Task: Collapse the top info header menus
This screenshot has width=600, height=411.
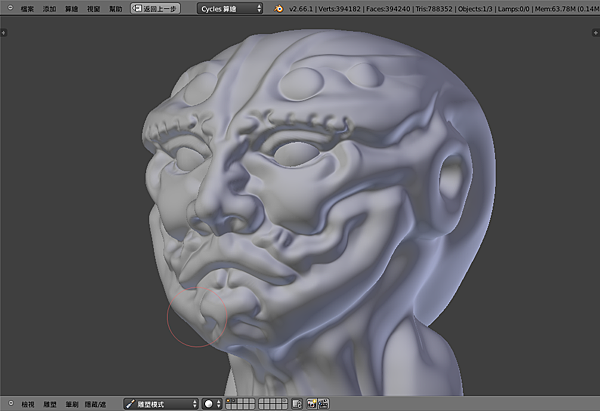Action: coord(10,7)
